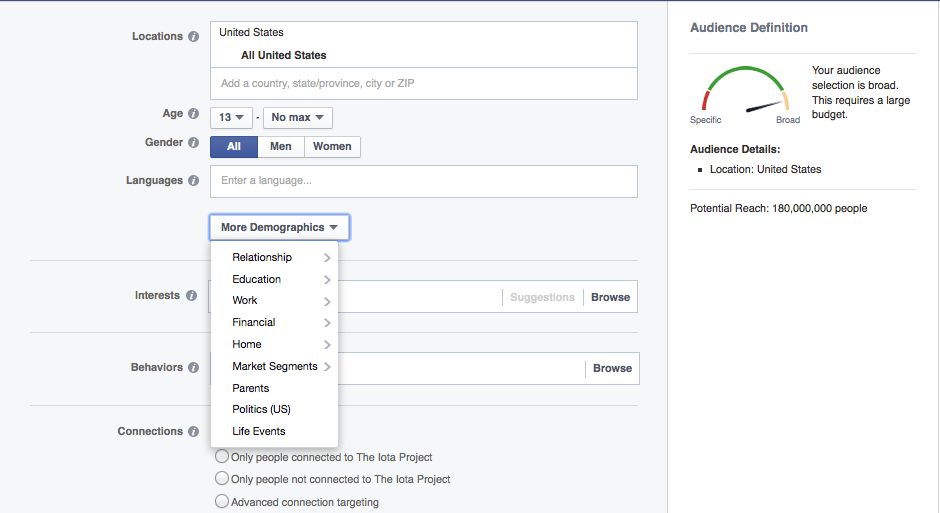Click the Interests info icon
The image size is (940, 513).
click(x=191, y=295)
